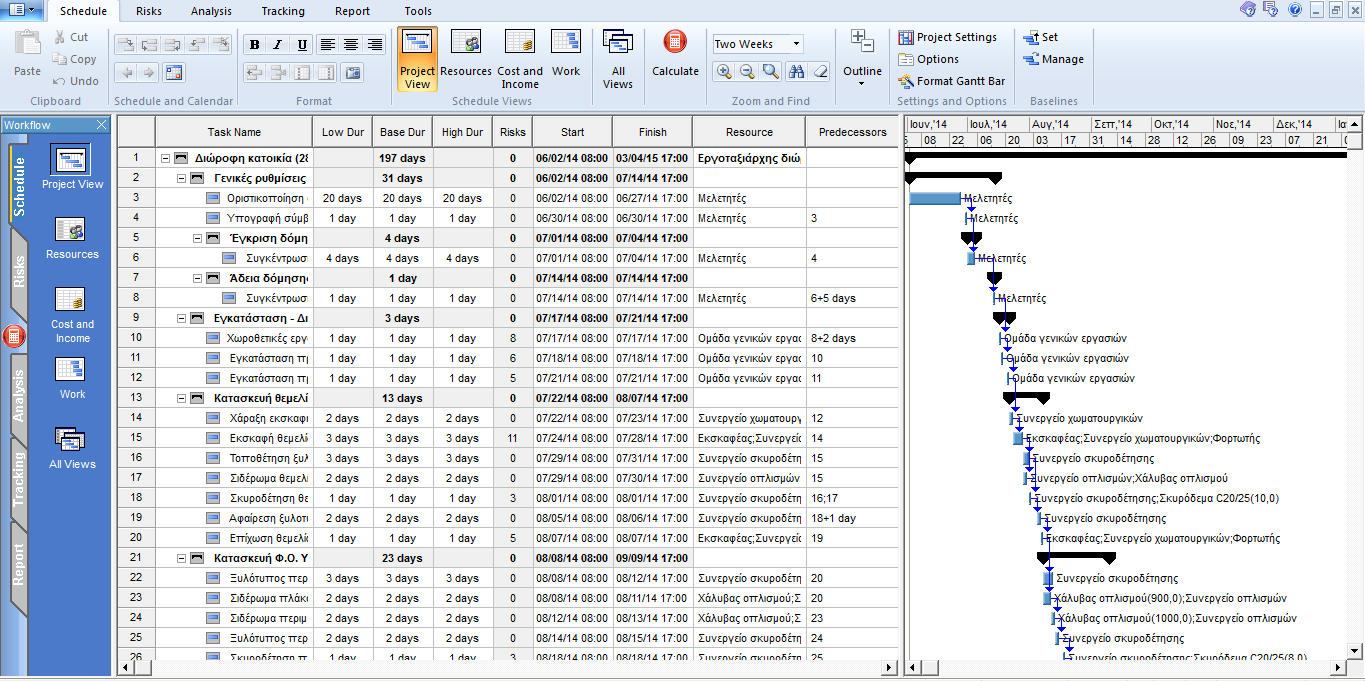Select Work in Workflow panel
Screen dimensions: 1365x681
click(x=72, y=377)
